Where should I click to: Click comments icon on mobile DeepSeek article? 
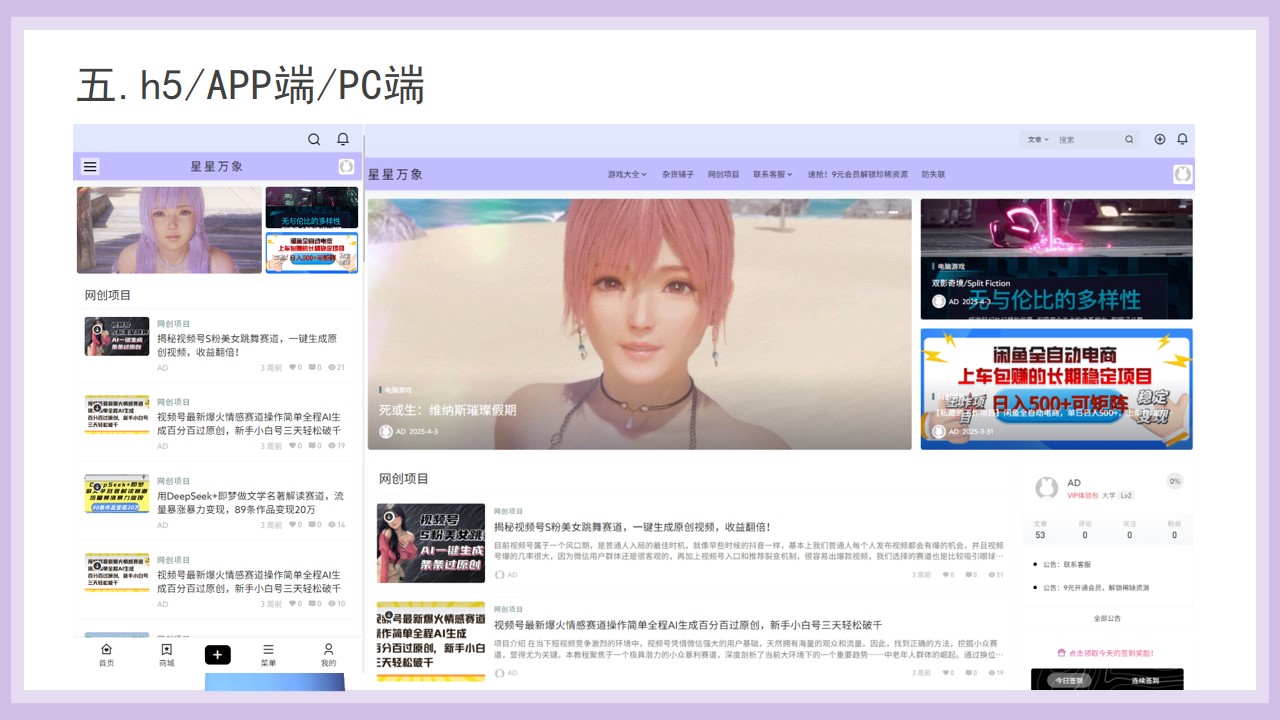click(x=312, y=525)
